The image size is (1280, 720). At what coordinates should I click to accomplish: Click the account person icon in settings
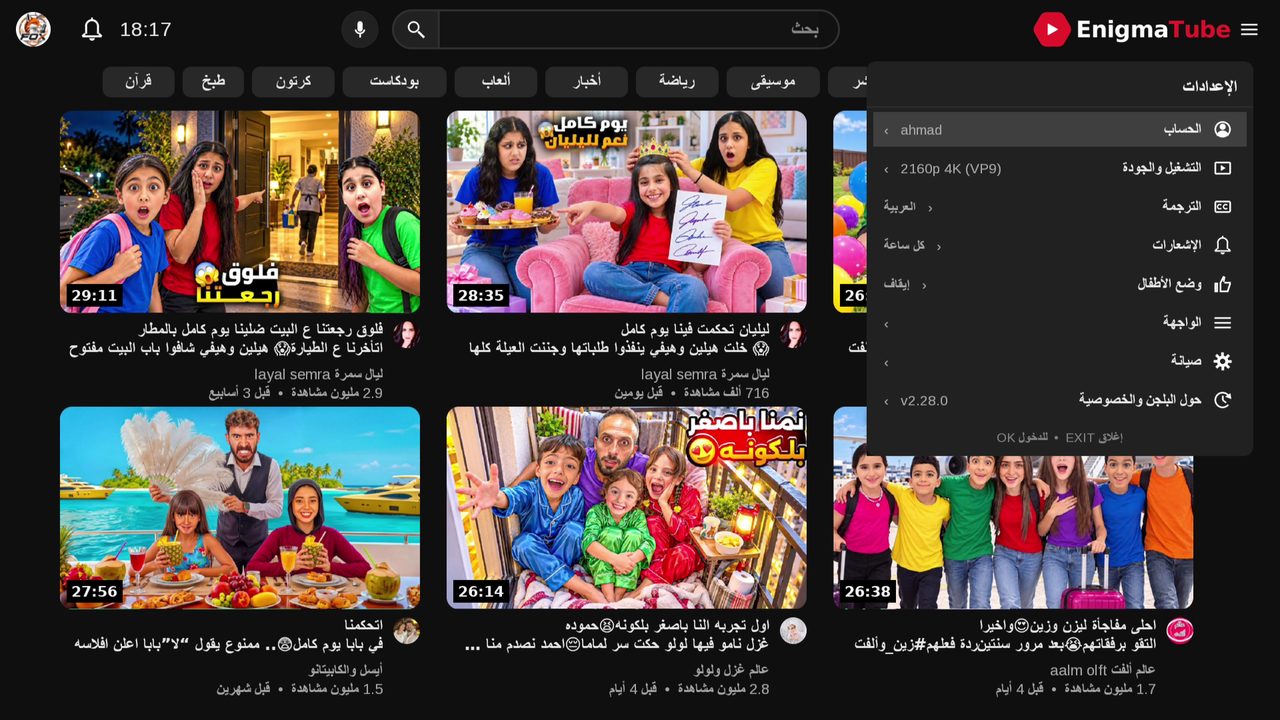[1222, 130]
